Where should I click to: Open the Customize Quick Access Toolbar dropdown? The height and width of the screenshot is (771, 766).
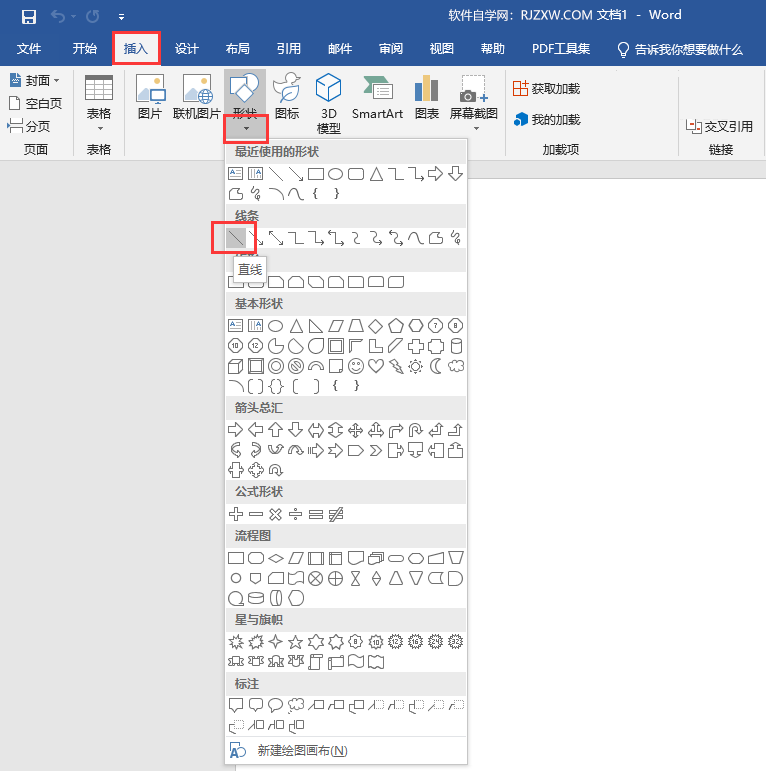(x=121, y=17)
